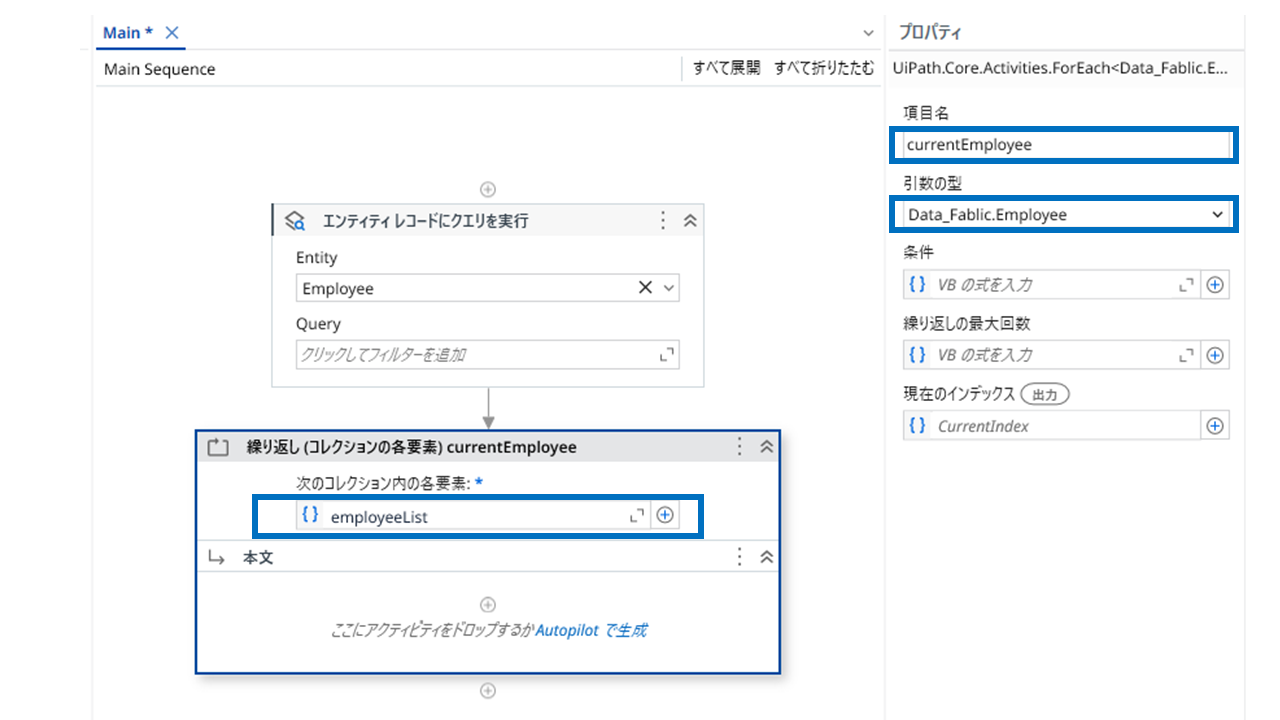1280x720 pixels.
Task: Open the Body section three-dot menu
Action: coord(740,557)
